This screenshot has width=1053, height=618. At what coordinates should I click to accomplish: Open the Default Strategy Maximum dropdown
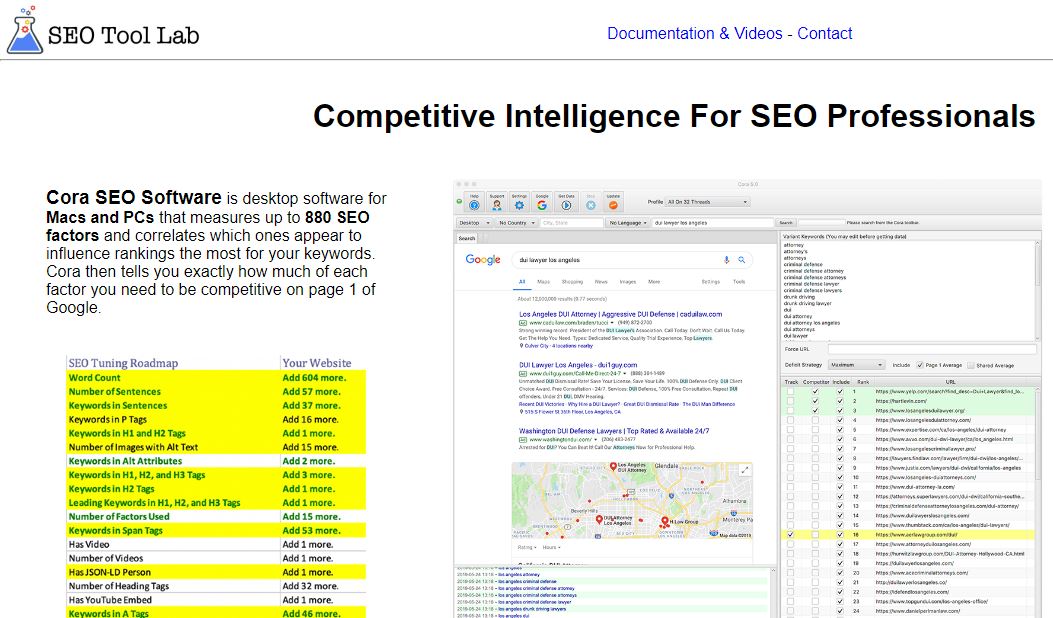(x=857, y=365)
